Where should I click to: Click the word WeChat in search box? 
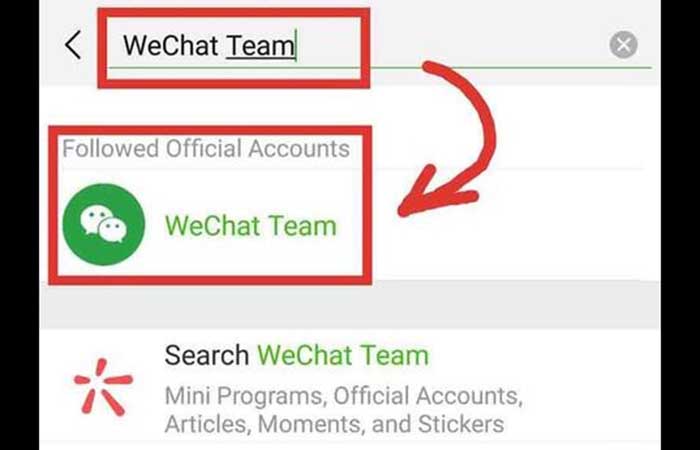(171, 46)
